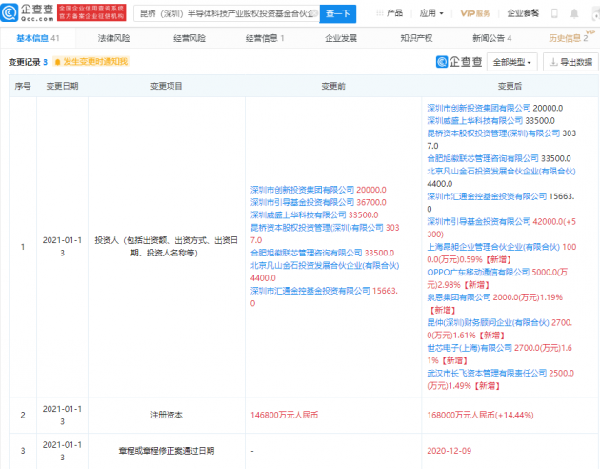Image resolution: width=600 pixels, height=469 pixels.
Task: Click the notification bell icon
Action: tap(574, 14)
